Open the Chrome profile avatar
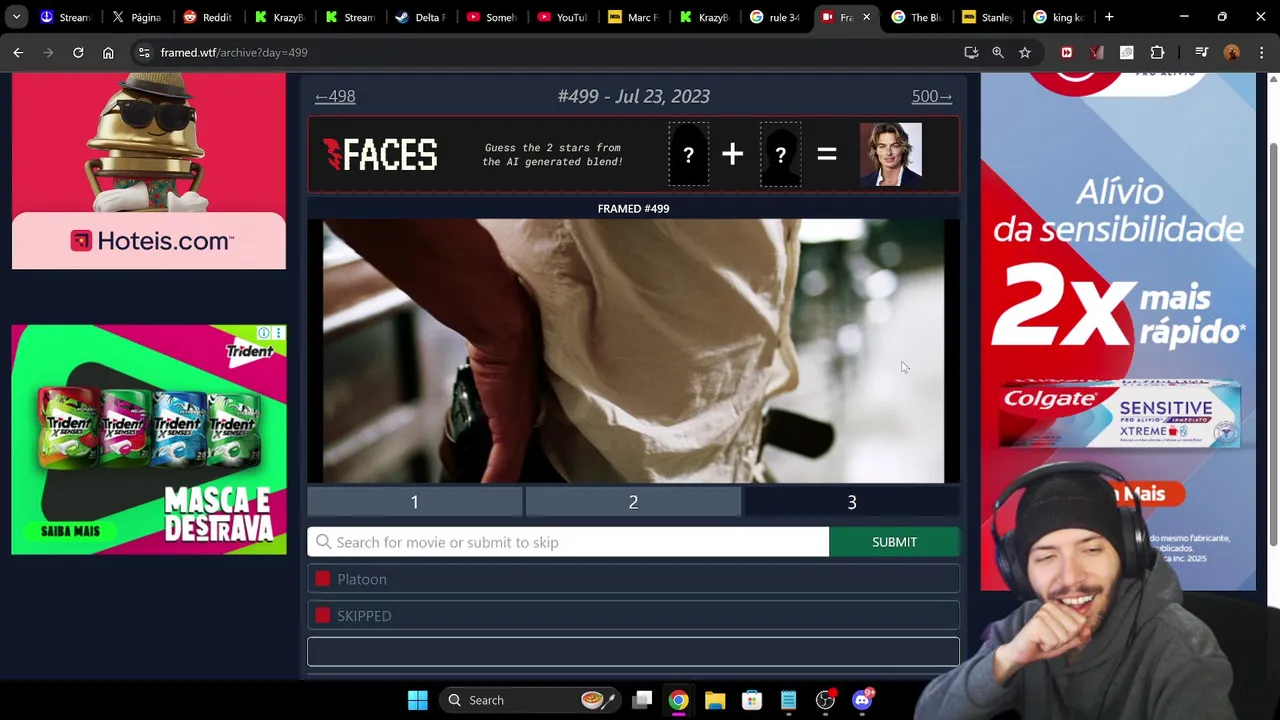 tap(1231, 52)
